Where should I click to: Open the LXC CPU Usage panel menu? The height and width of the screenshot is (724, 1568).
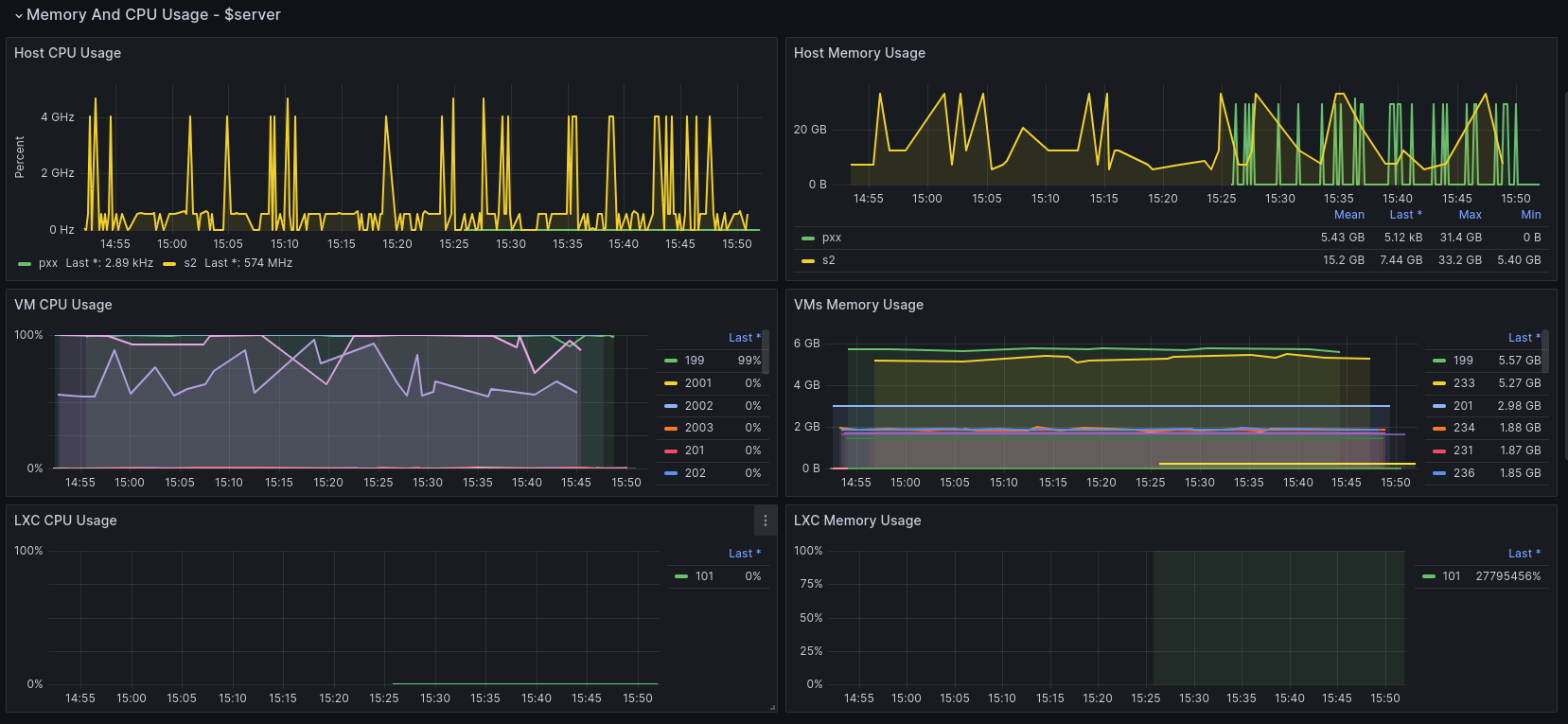[x=766, y=521]
